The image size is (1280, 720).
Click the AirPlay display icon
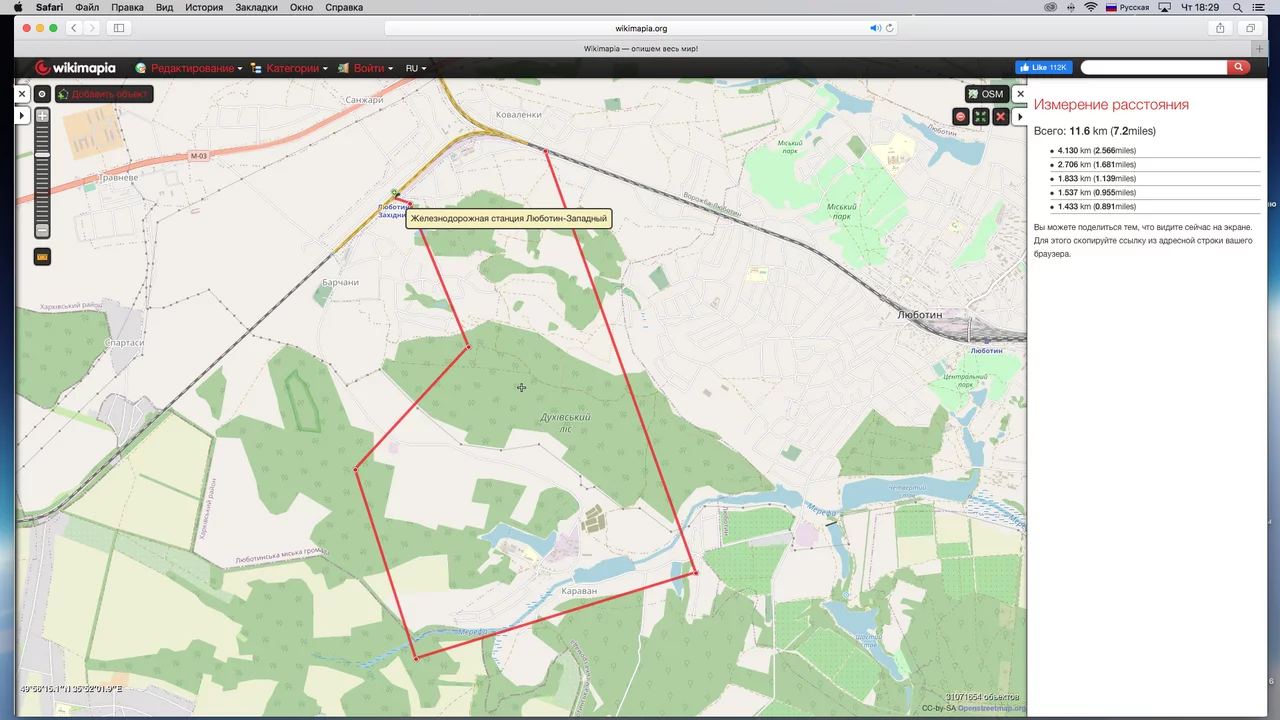click(1164, 7)
